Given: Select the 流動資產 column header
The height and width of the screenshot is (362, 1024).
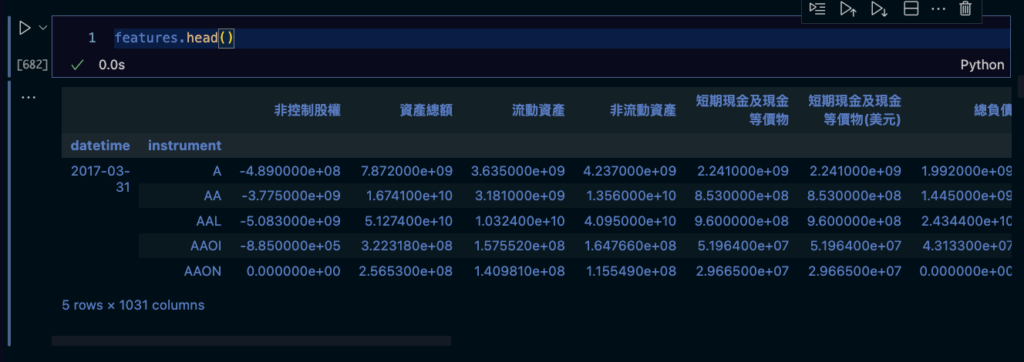Looking at the screenshot, I should tap(538, 110).
